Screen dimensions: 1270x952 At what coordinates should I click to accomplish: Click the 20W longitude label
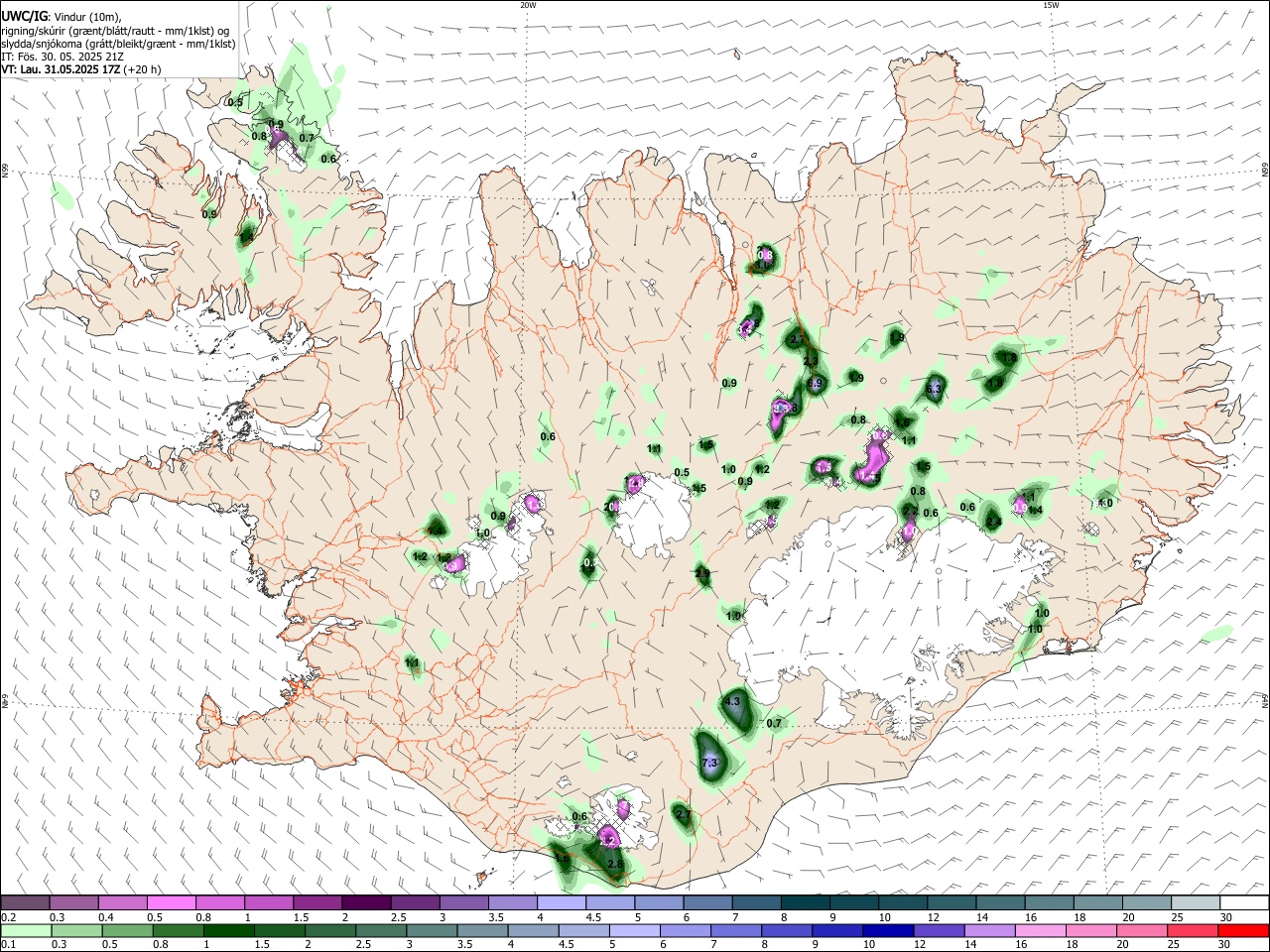tap(528, 5)
